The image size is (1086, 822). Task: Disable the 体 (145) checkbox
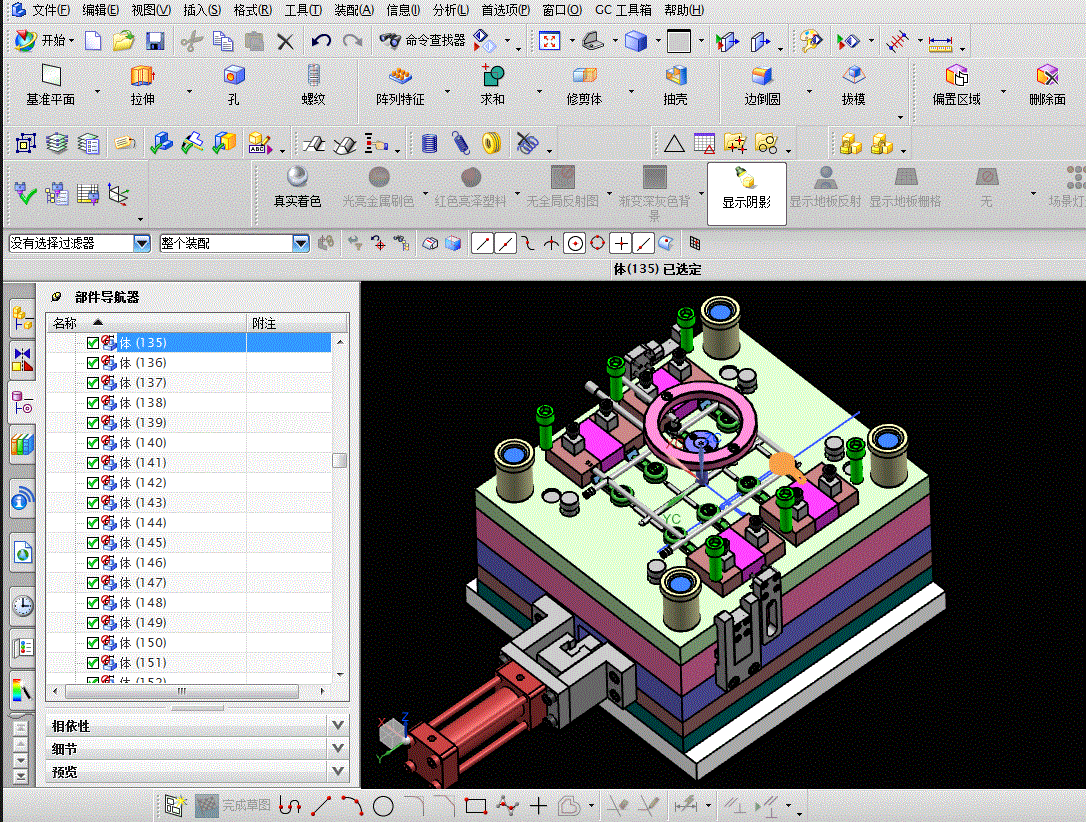coord(93,543)
